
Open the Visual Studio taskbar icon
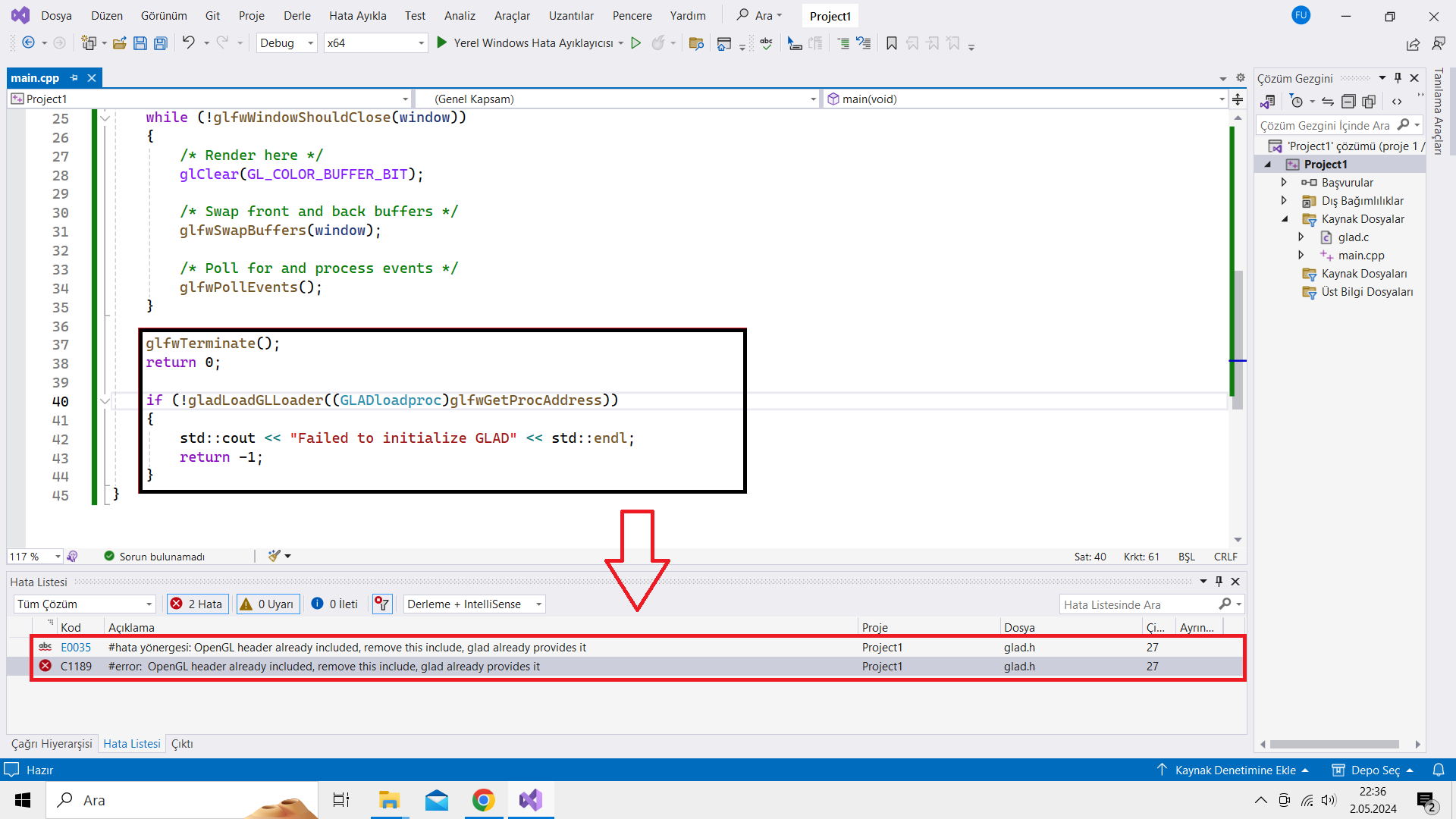pyautogui.click(x=531, y=800)
